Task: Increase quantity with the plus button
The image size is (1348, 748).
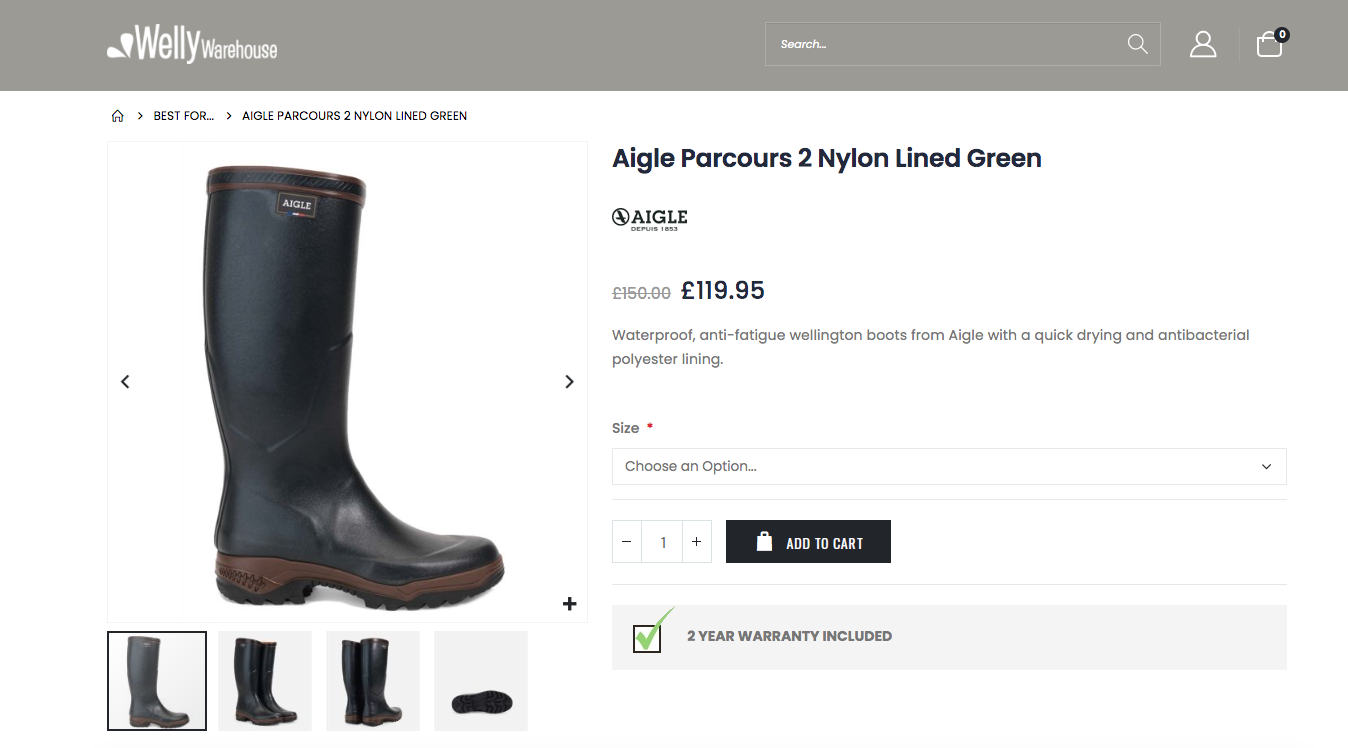Action: click(x=696, y=542)
